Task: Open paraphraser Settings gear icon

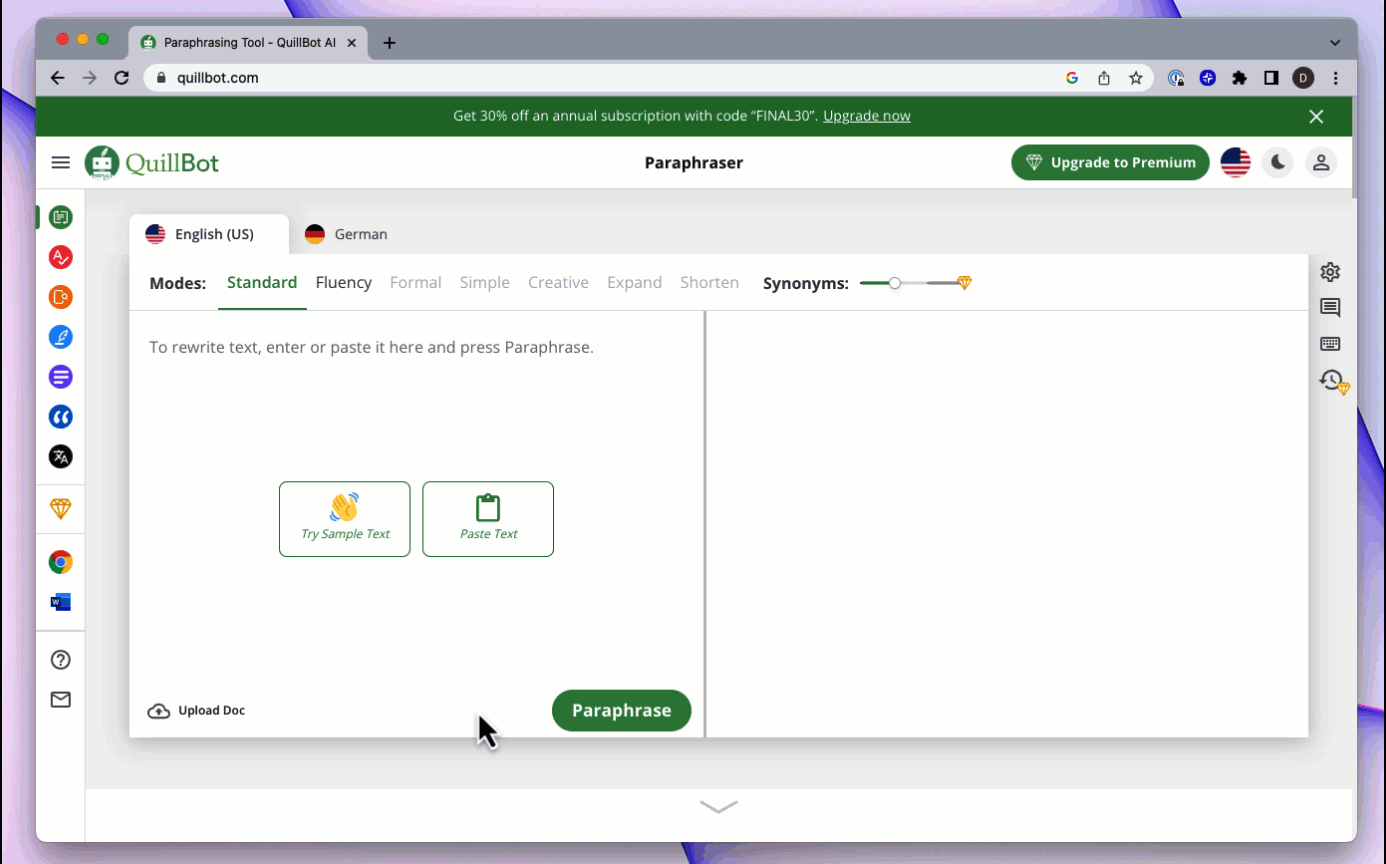Action: tap(1330, 272)
